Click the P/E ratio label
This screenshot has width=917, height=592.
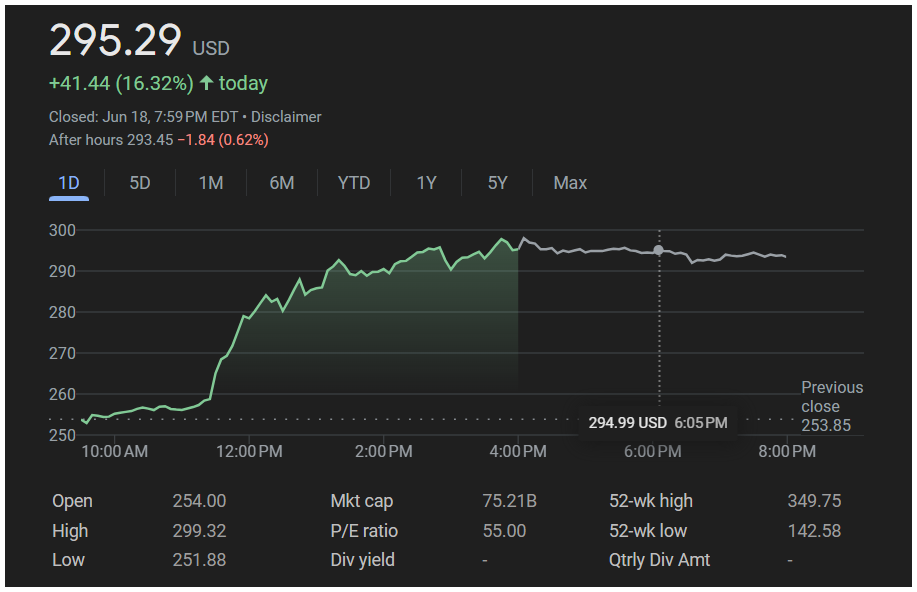364,531
